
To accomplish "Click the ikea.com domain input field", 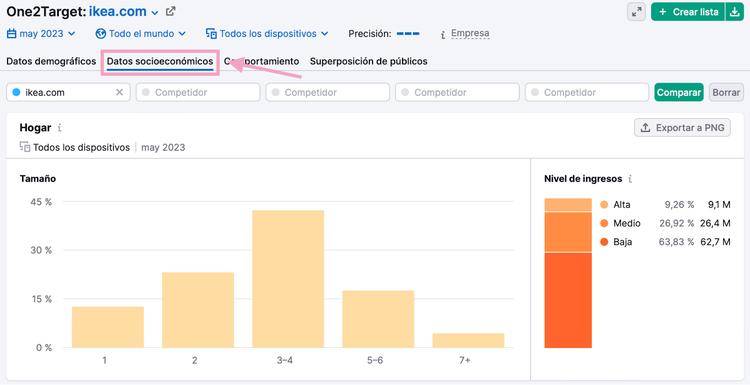I will pyautogui.click(x=68, y=92).
